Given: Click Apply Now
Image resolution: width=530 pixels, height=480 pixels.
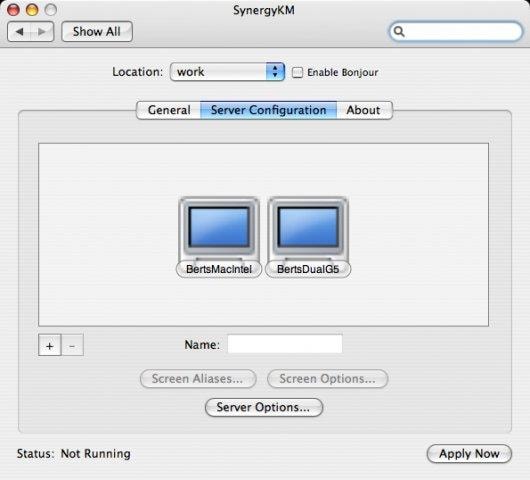Looking at the screenshot, I should [x=469, y=454].
